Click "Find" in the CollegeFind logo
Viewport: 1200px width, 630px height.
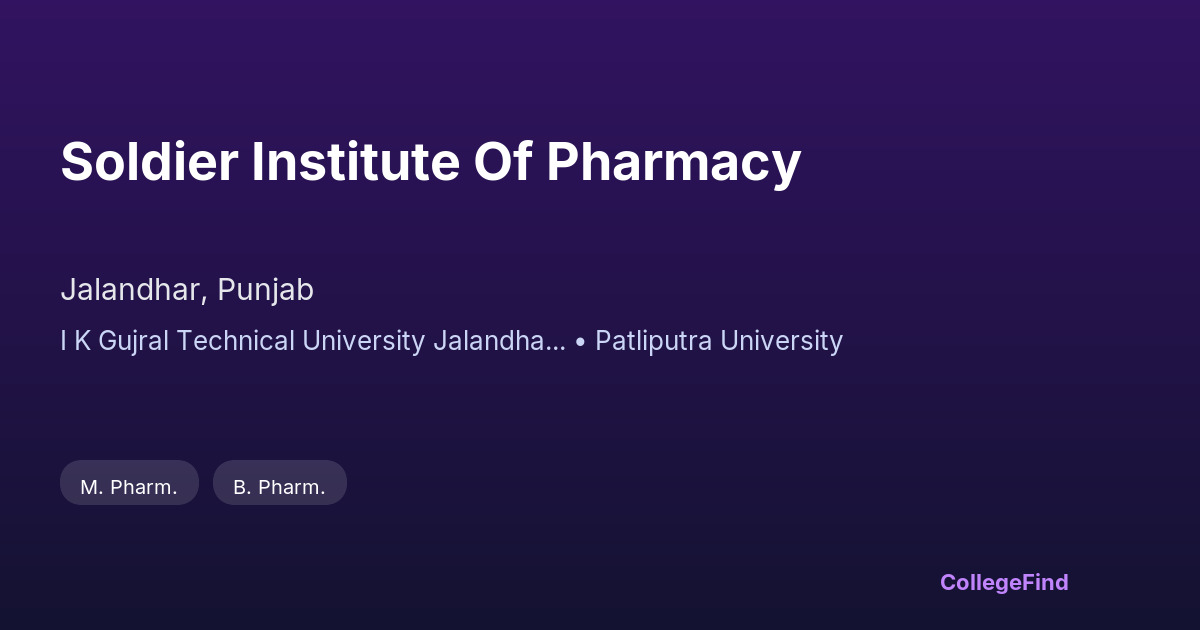pyautogui.click(x=1045, y=582)
